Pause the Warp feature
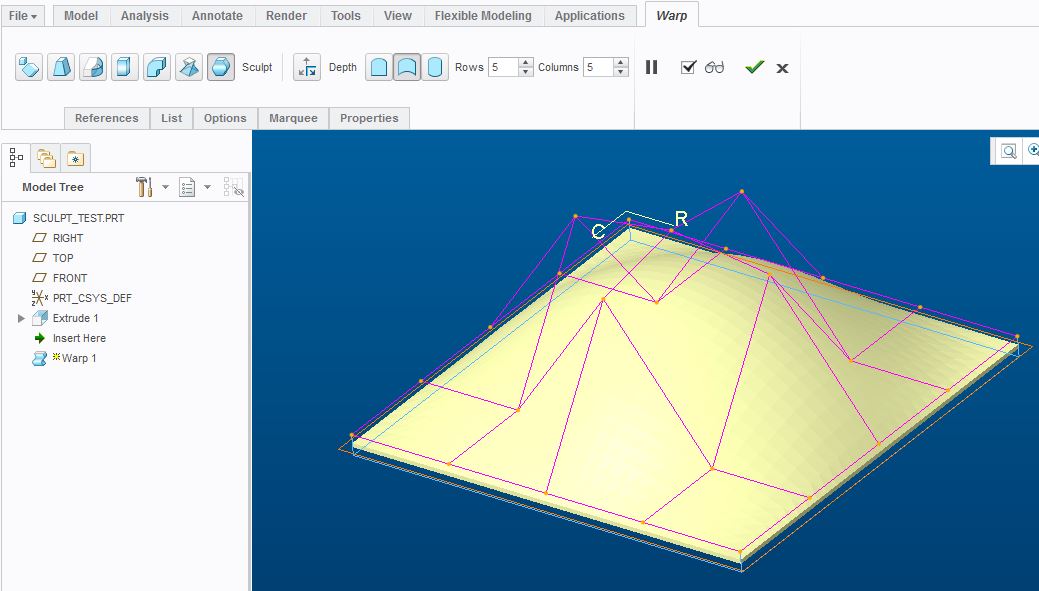The image size is (1039, 591). (651, 67)
